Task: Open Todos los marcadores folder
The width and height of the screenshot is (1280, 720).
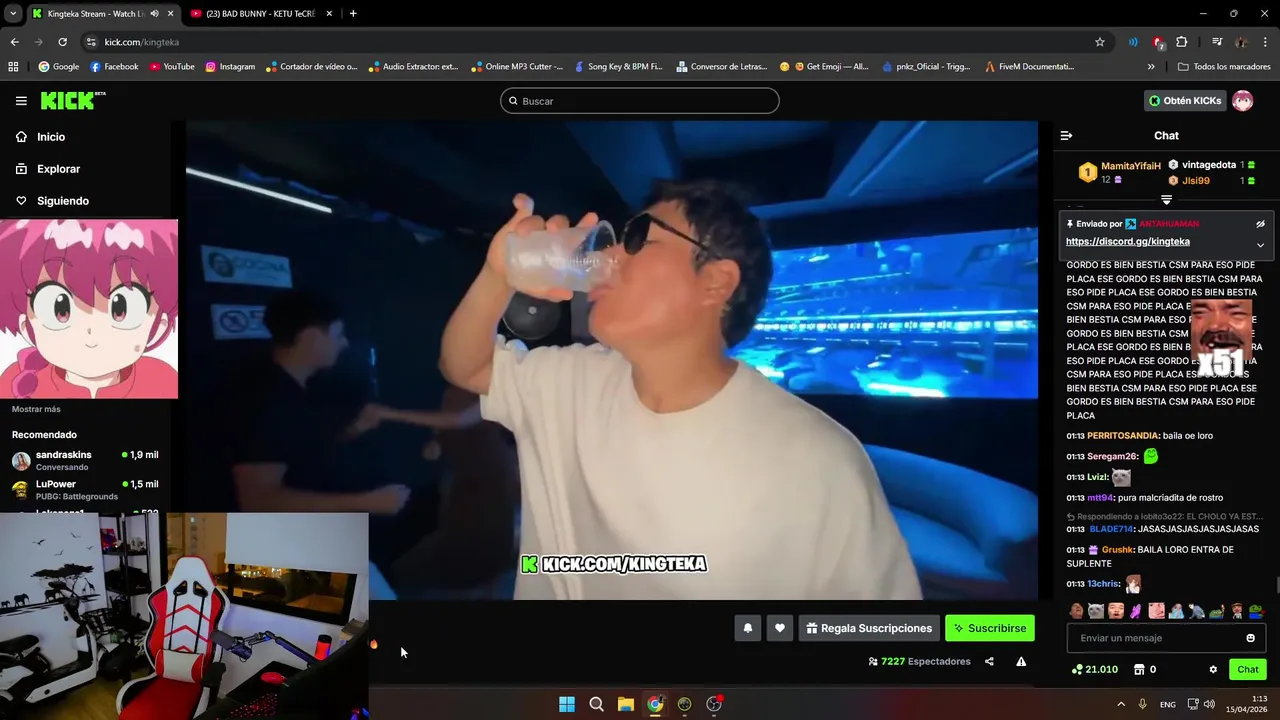Action: (1224, 67)
